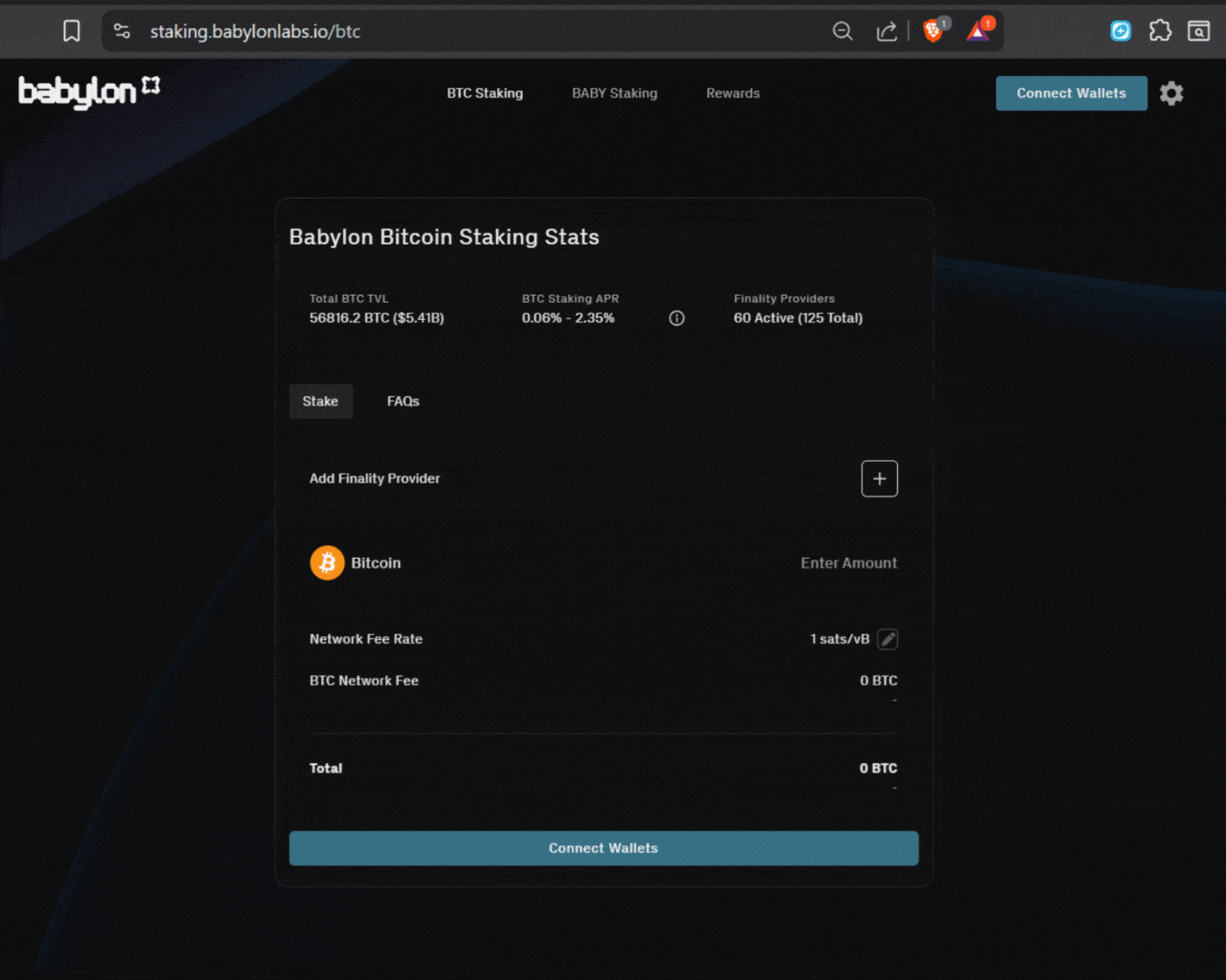Click the Brave Rewards triangle icon

(x=977, y=30)
